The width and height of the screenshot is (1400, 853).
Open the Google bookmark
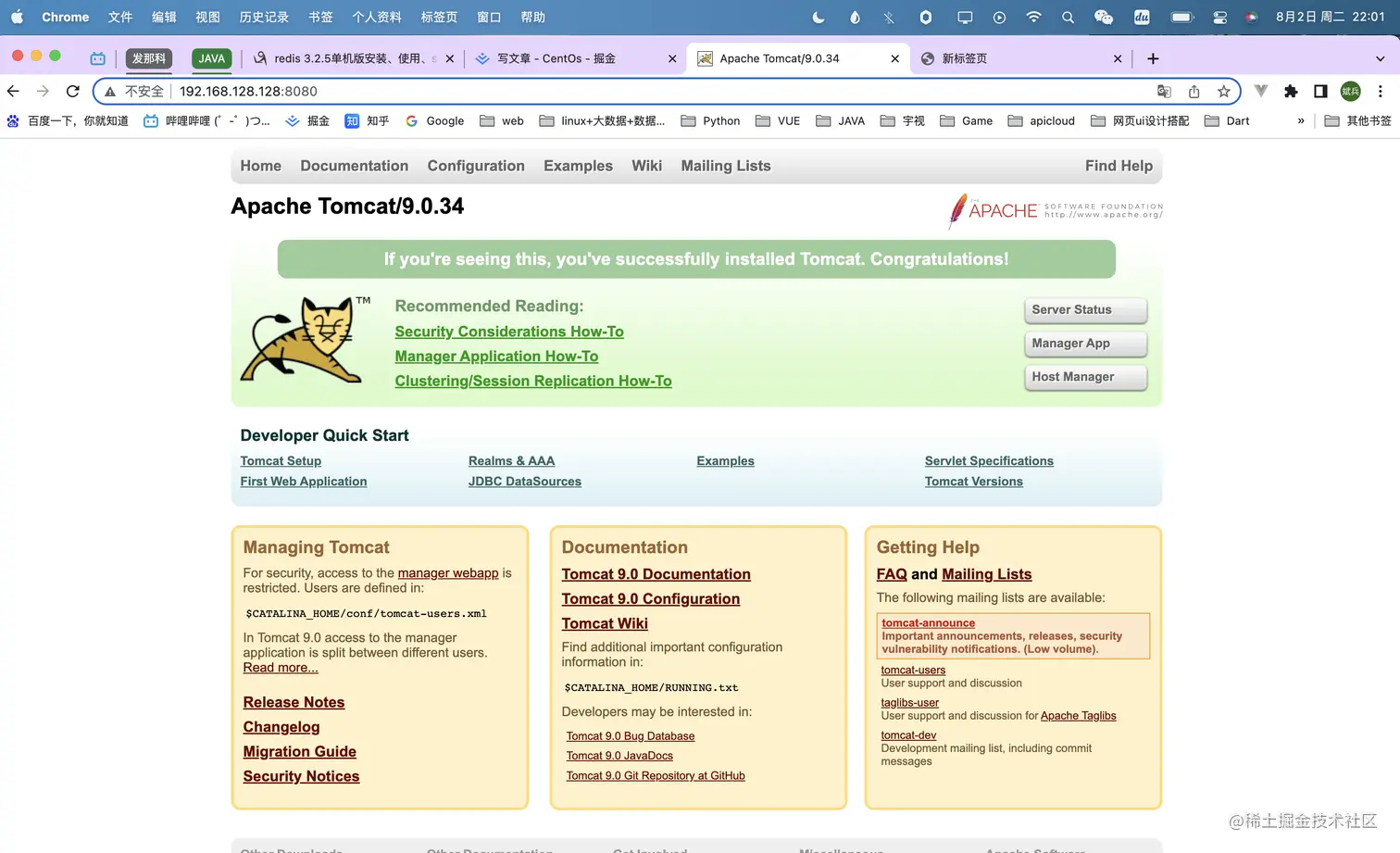tap(434, 120)
